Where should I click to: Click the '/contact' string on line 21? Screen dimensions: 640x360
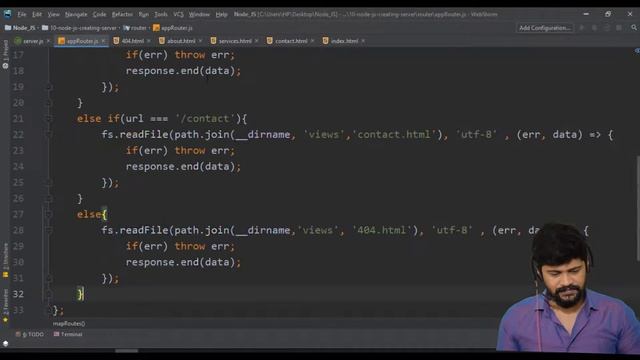(205, 119)
